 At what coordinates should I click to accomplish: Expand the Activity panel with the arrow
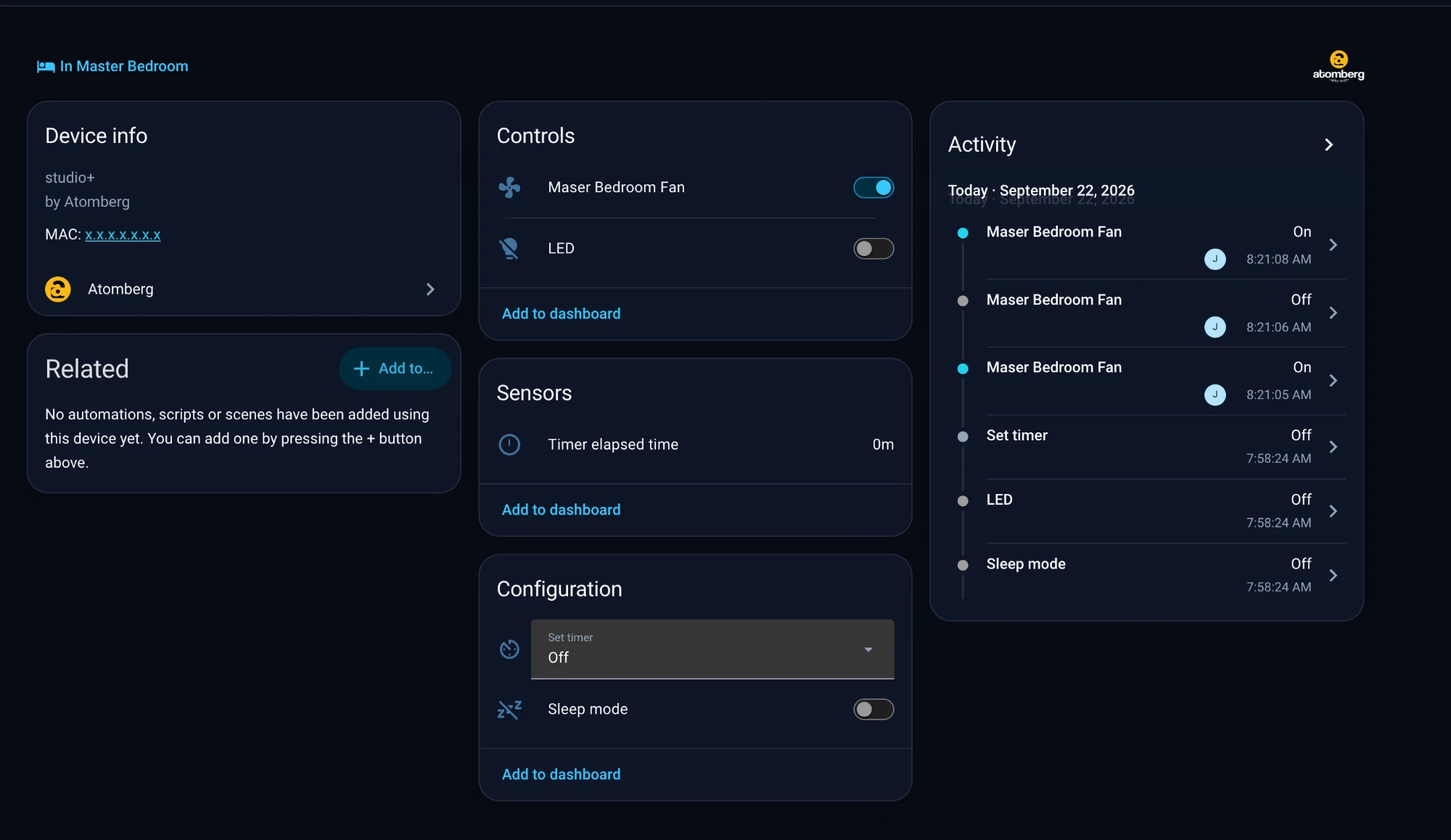[1328, 145]
